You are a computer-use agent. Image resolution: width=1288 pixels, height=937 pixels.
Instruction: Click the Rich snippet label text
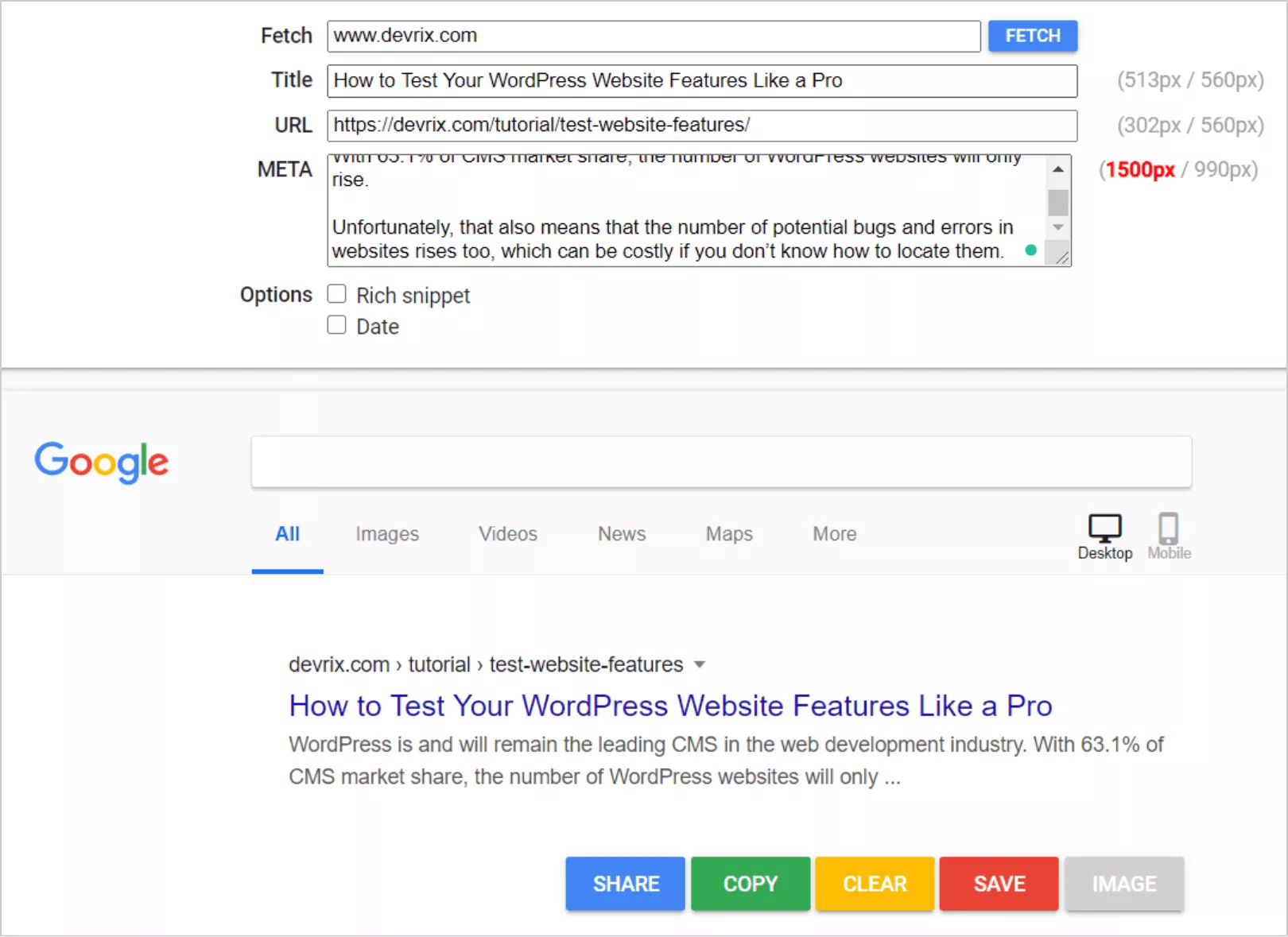tap(413, 296)
